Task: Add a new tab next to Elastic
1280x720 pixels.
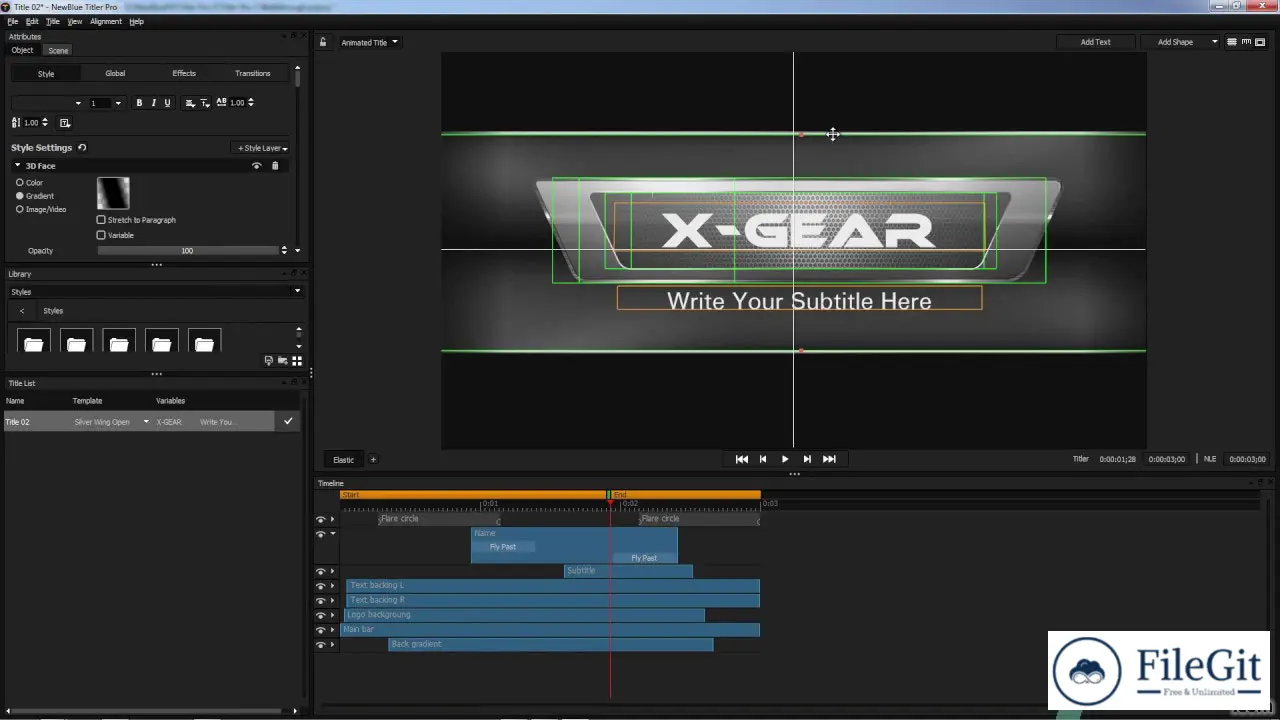Action: [x=373, y=460]
